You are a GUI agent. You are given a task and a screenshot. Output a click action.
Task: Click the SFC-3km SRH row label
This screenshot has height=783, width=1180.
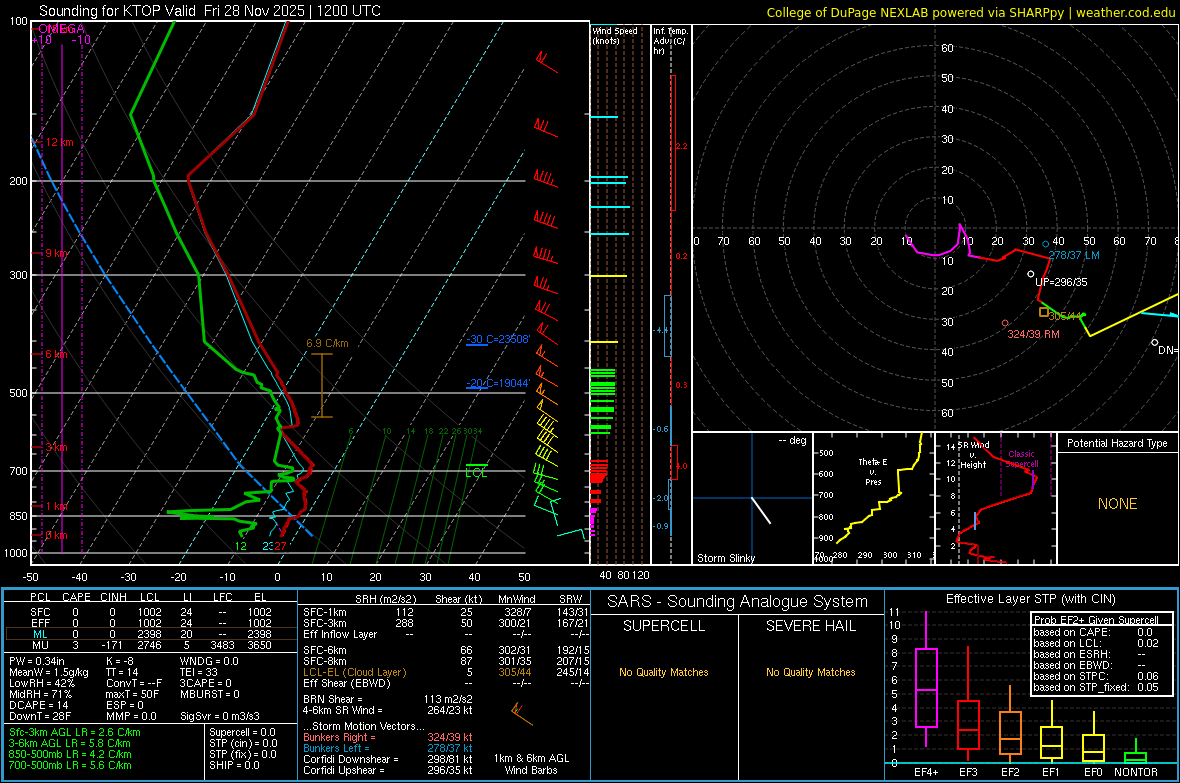tap(324, 623)
